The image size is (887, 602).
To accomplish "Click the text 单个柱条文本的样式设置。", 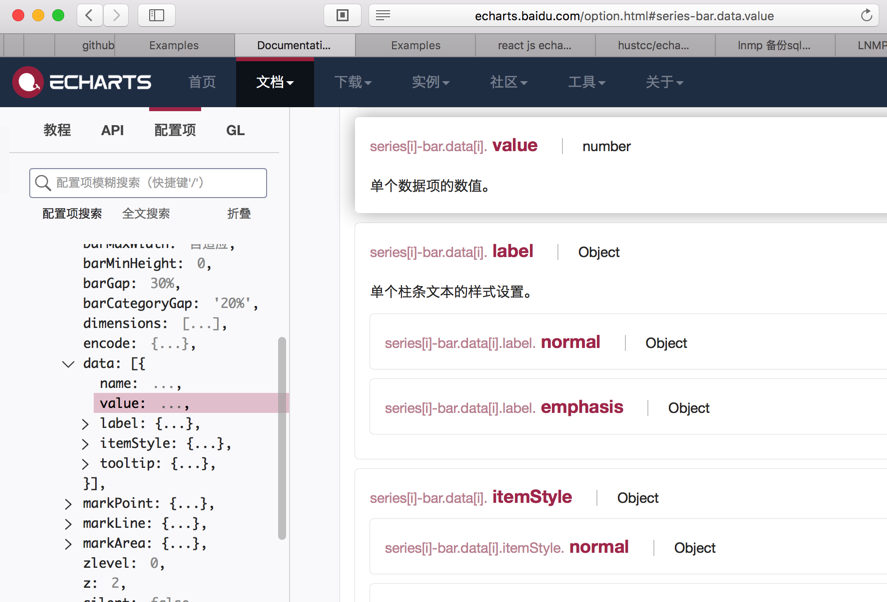I will pyautogui.click(x=451, y=292).
